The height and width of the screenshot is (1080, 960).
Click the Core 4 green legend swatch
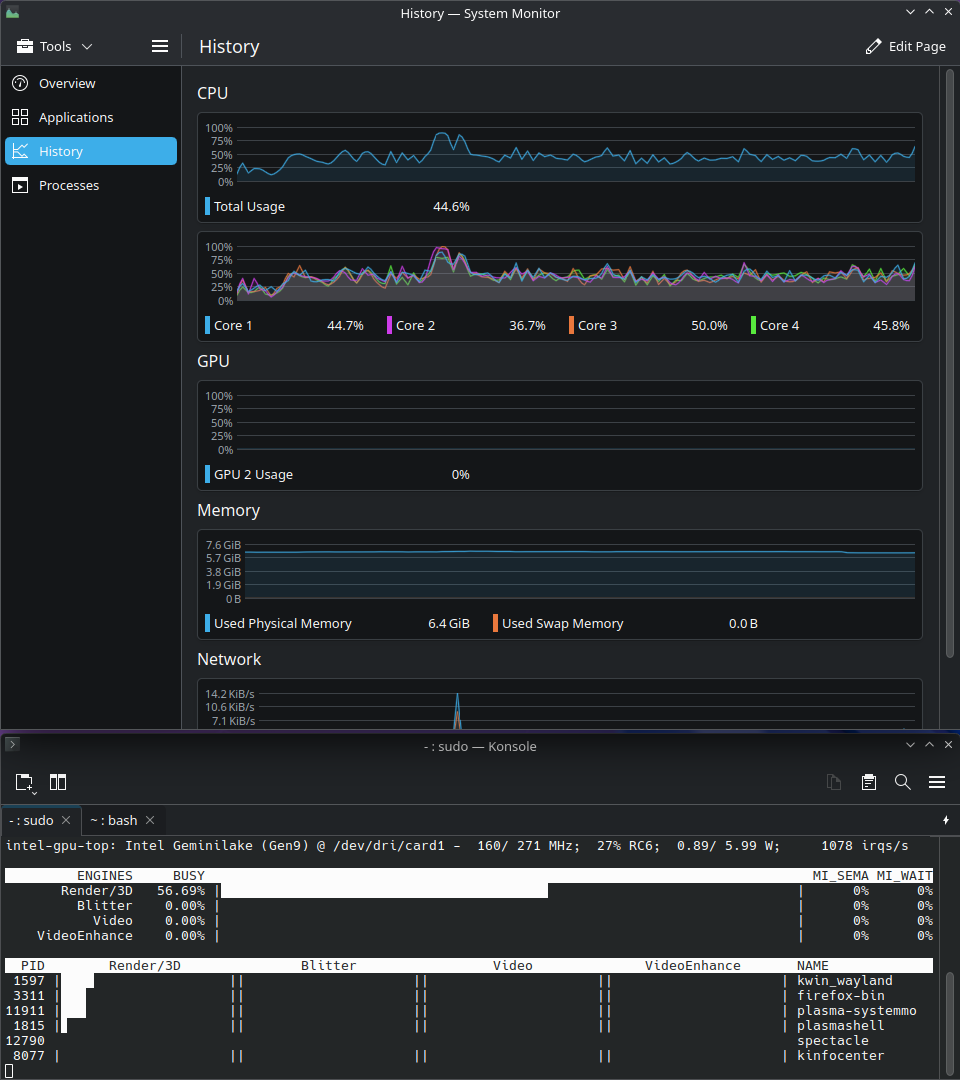click(x=754, y=326)
